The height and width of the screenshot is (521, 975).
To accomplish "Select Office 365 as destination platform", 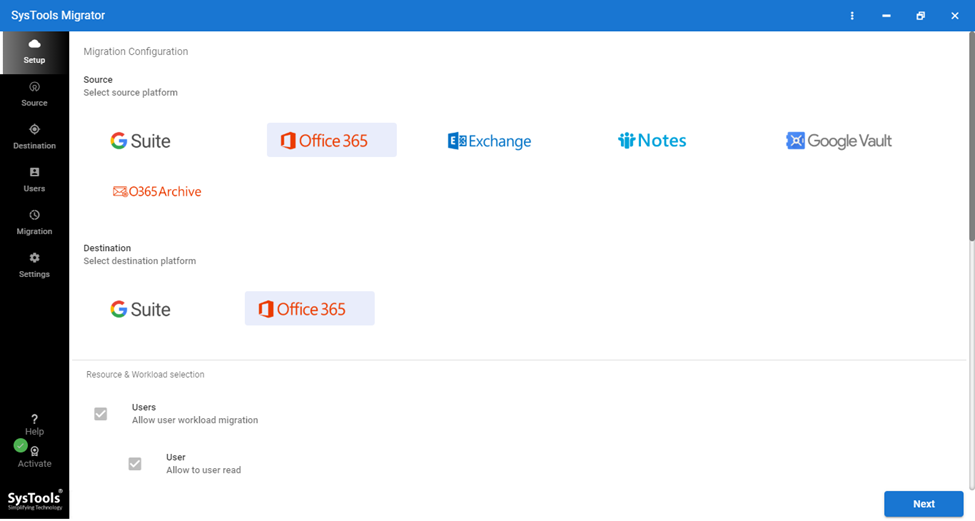I will [310, 308].
